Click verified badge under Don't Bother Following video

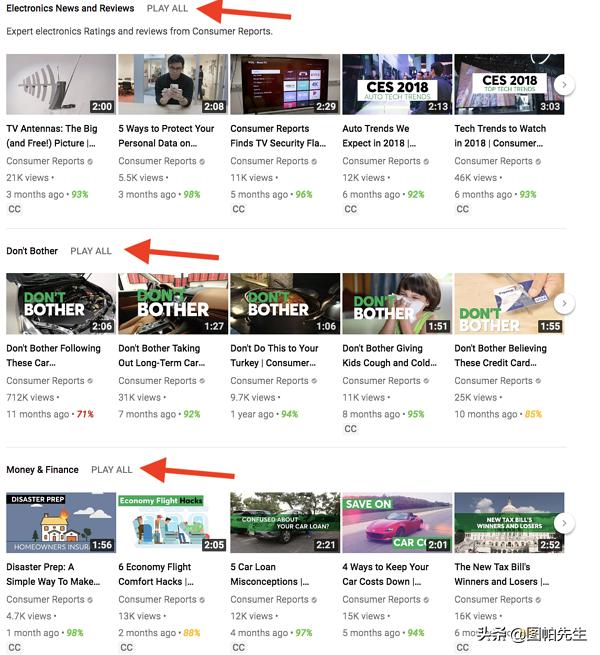[x=90, y=381]
